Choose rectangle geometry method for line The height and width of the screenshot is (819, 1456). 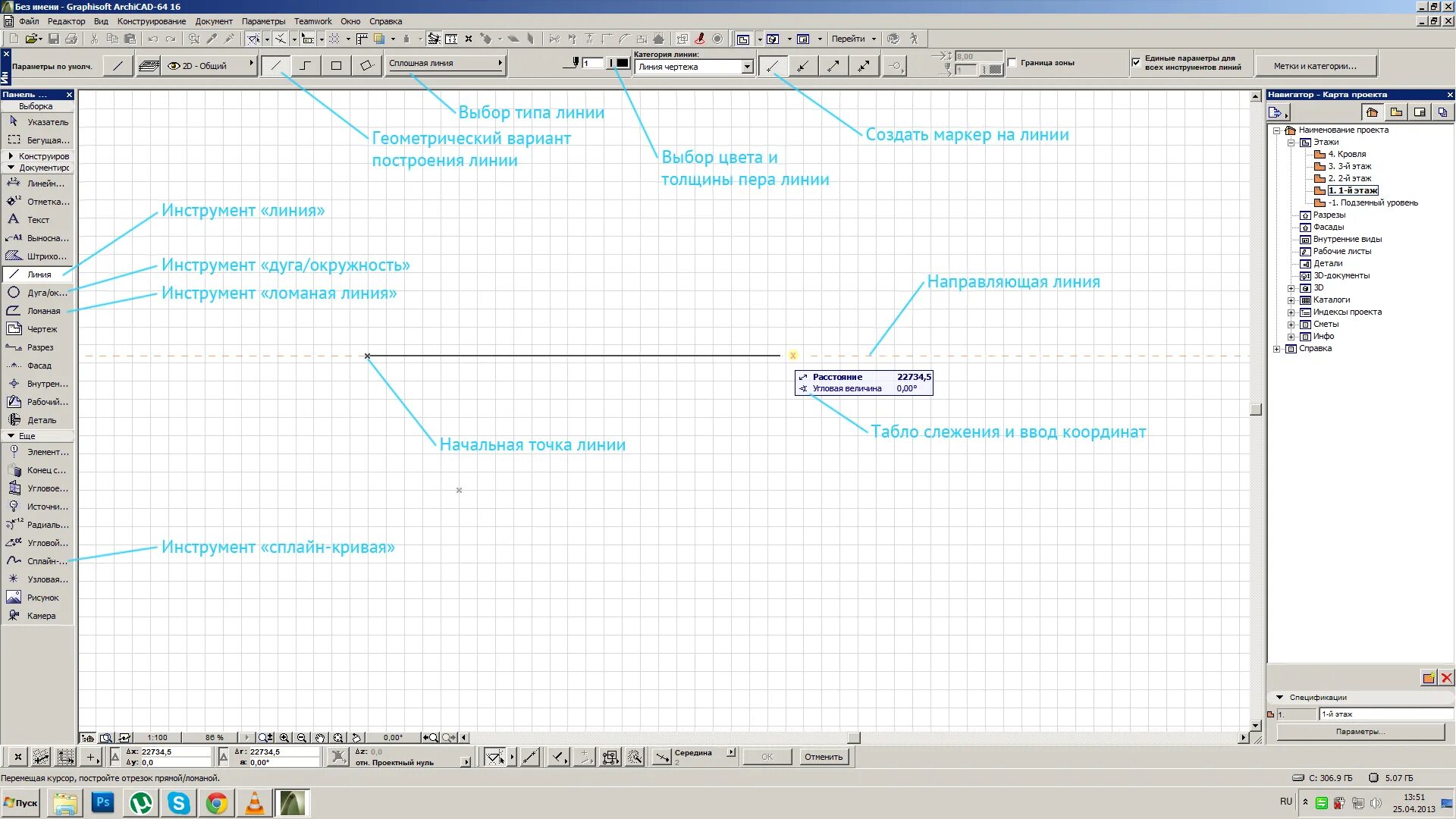336,66
